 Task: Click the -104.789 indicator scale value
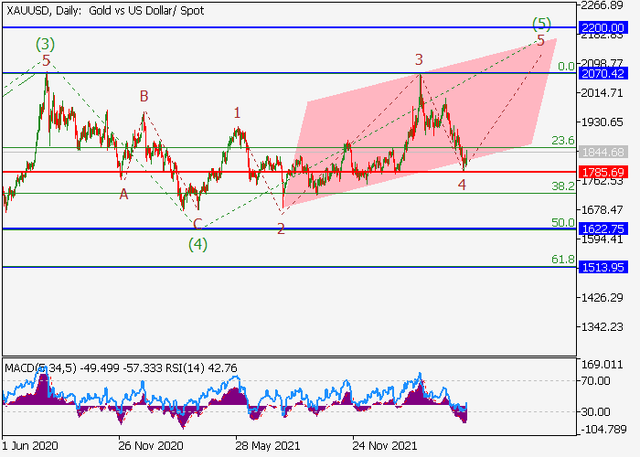click(x=603, y=429)
